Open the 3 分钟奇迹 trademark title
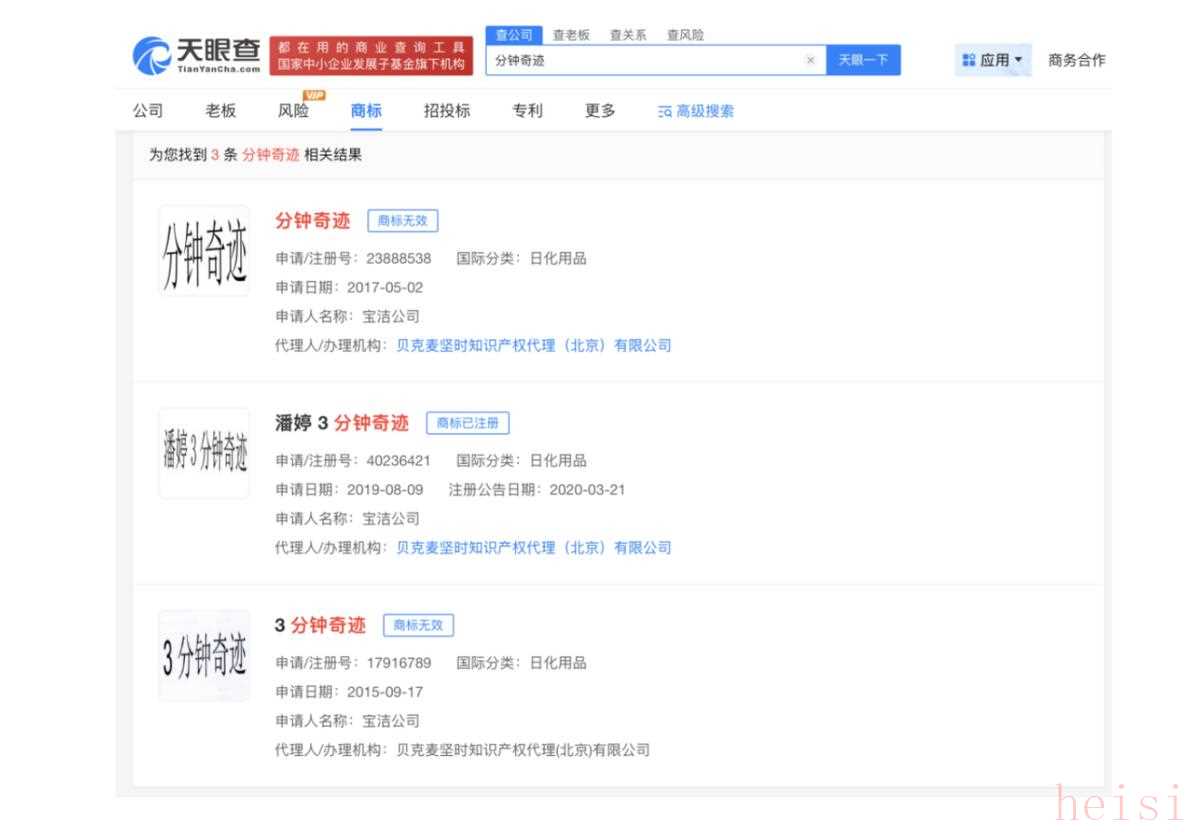The height and width of the screenshot is (833, 1200). (320, 625)
